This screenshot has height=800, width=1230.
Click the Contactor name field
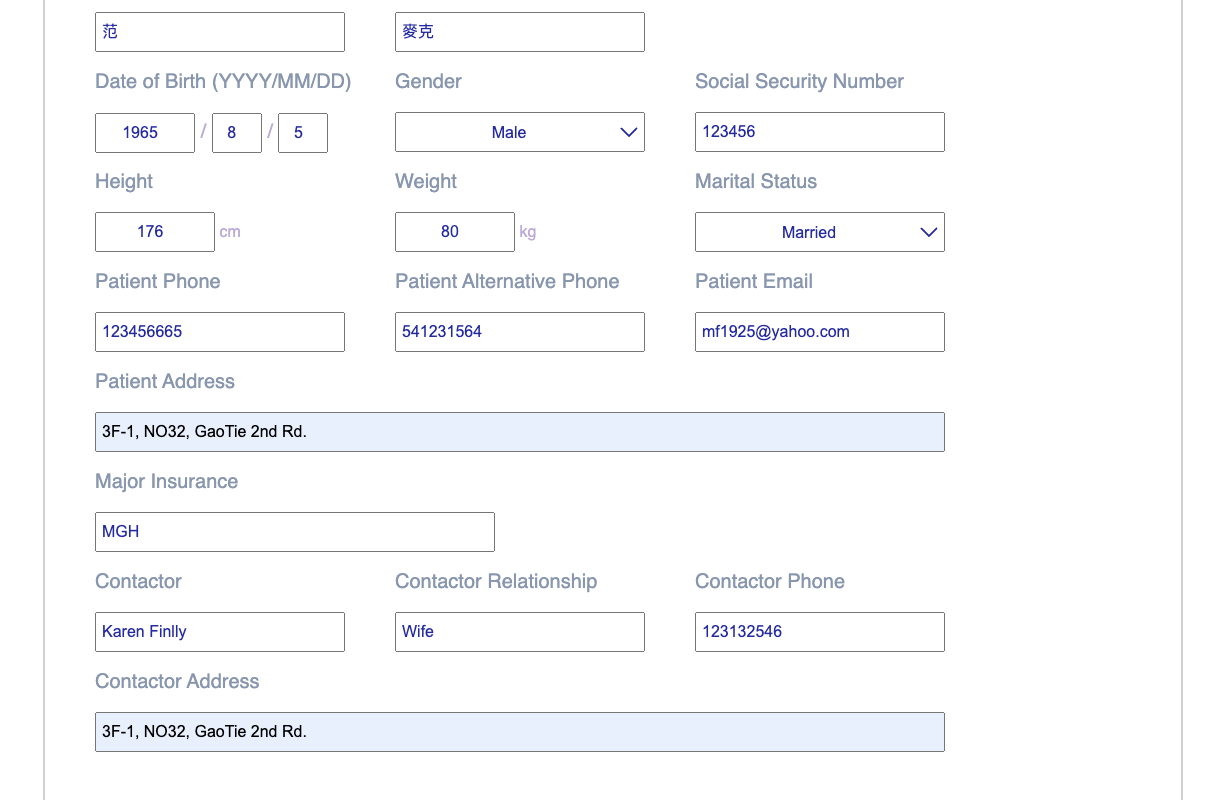pyautogui.click(x=220, y=632)
